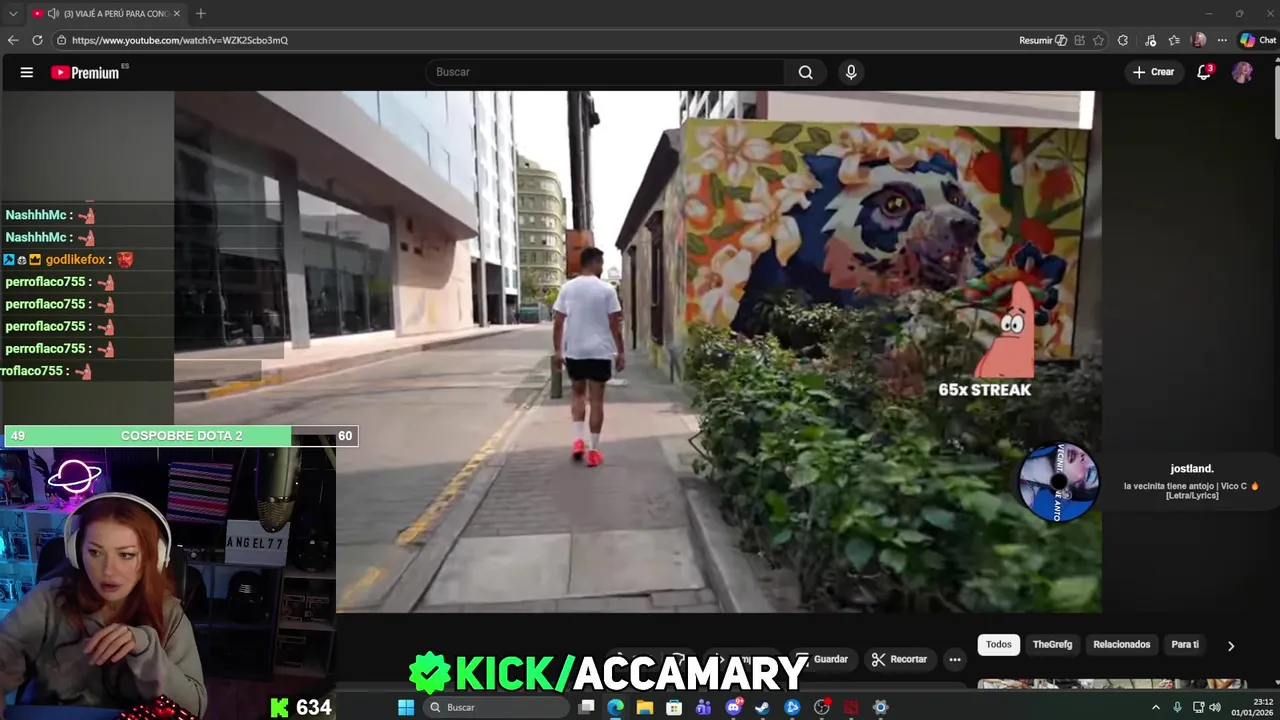1280x720 pixels.
Task: Open the volume tray icon
Action: [x=1215, y=707]
